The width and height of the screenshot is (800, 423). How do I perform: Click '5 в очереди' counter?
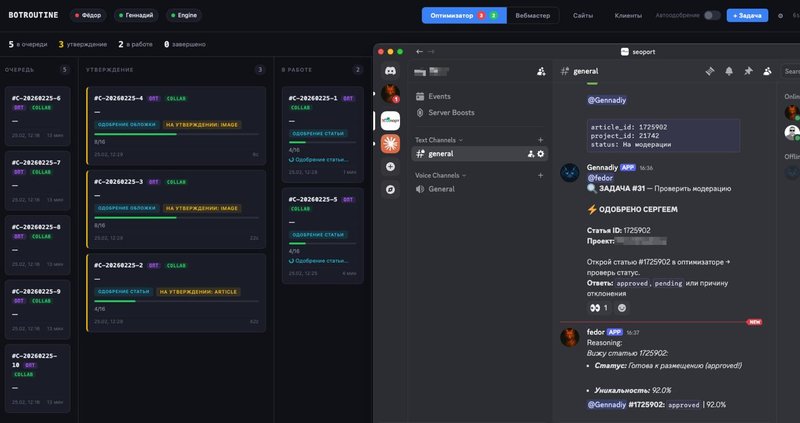click(x=28, y=44)
